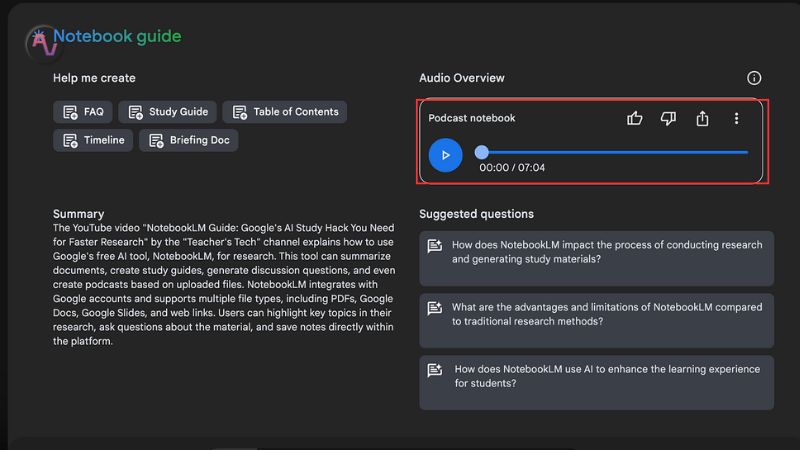Create a Briefing Doc

(x=189, y=140)
